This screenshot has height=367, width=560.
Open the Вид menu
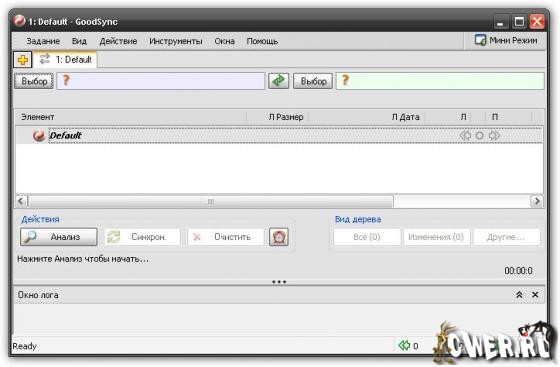79,41
